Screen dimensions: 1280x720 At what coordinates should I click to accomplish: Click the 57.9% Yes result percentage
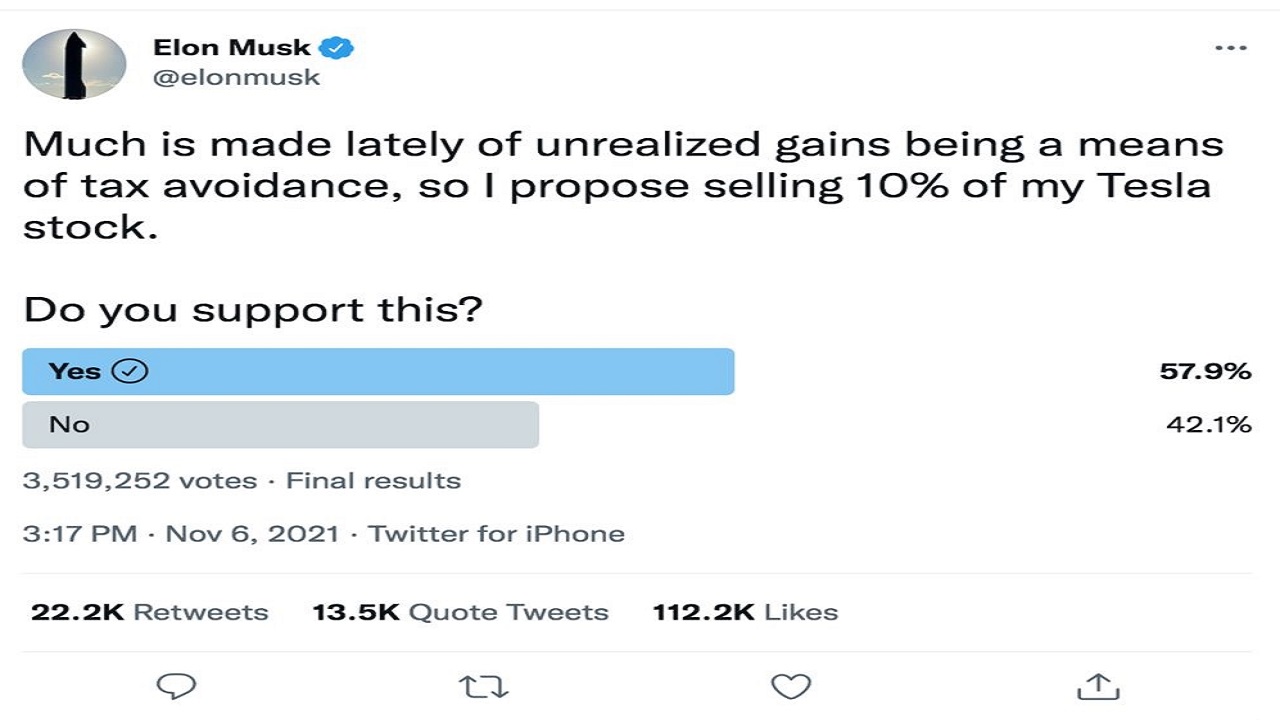tap(1205, 371)
